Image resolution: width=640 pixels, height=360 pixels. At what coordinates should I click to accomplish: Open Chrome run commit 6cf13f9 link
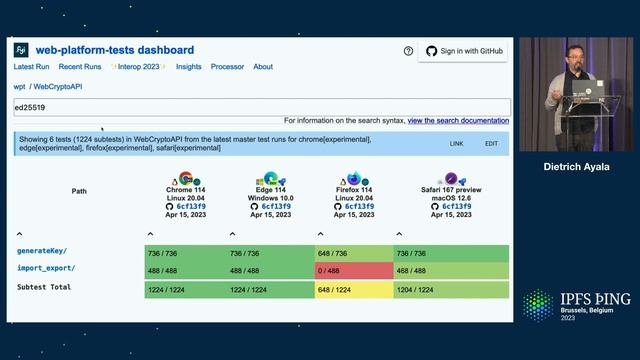coord(191,207)
